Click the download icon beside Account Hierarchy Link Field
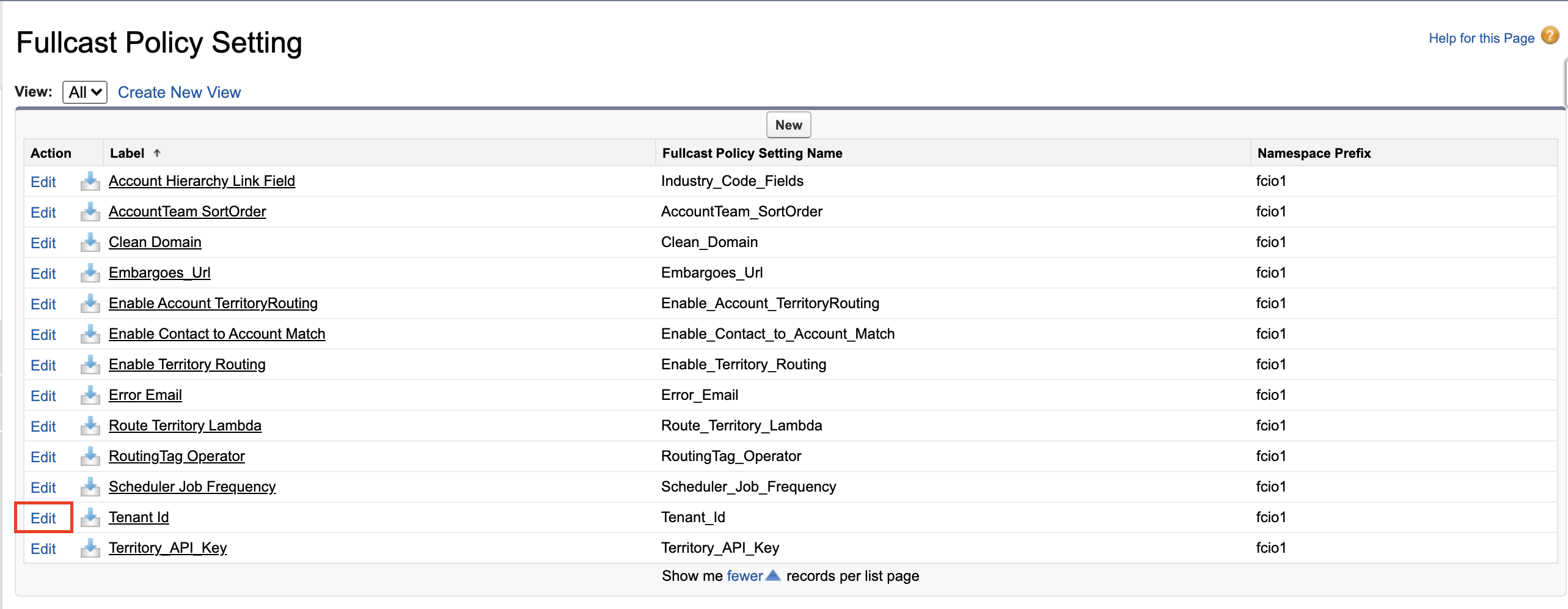 point(90,181)
